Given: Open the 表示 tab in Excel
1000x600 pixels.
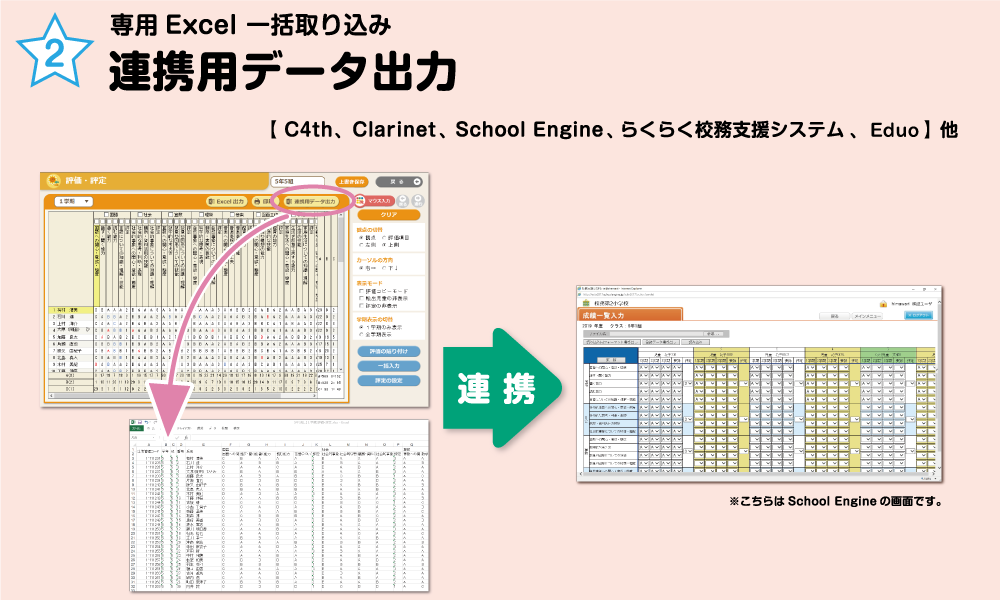Looking at the screenshot, I should point(237,428).
